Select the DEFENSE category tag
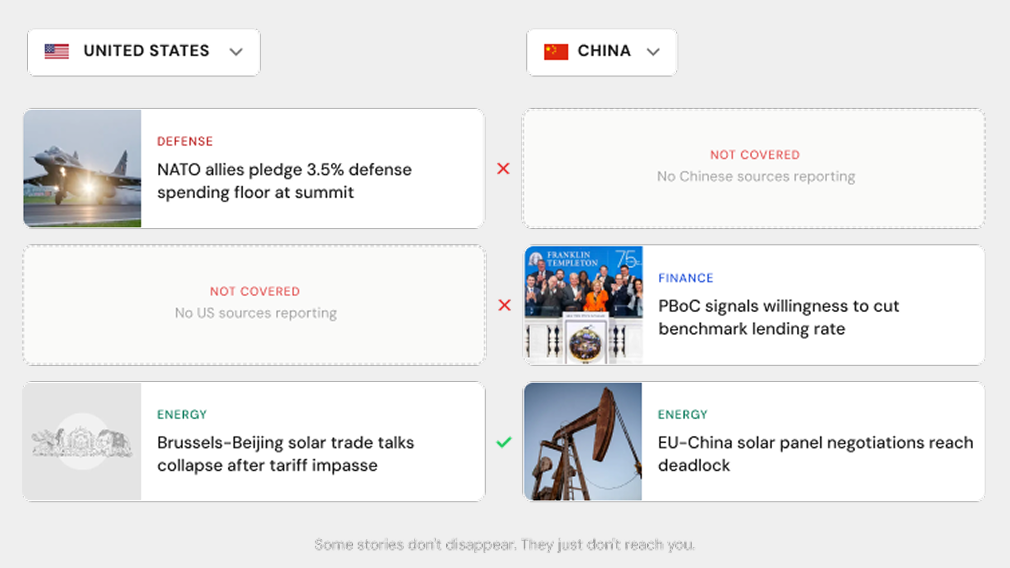The width and height of the screenshot is (1010, 568). (x=185, y=142)
